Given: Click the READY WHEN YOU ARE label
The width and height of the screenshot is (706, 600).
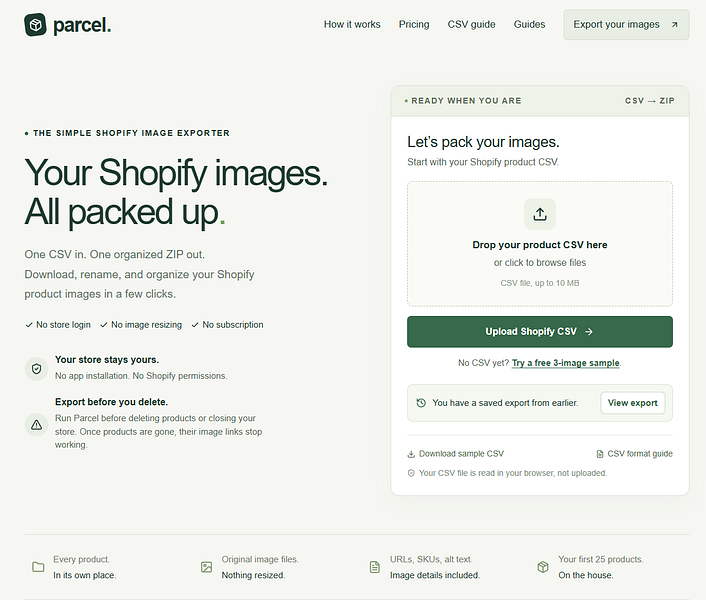Looking at the screenshot, I should click(x=466, y=101).
